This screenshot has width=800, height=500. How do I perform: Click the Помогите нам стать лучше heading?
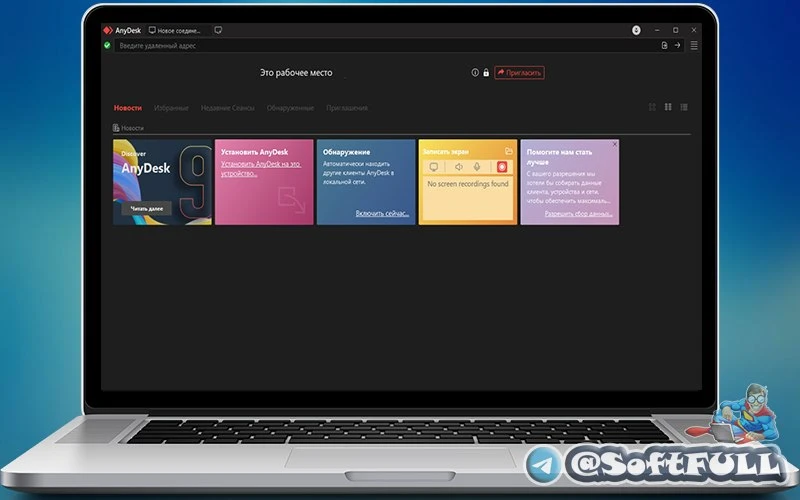pyautogui.click(x=559, y=157)
